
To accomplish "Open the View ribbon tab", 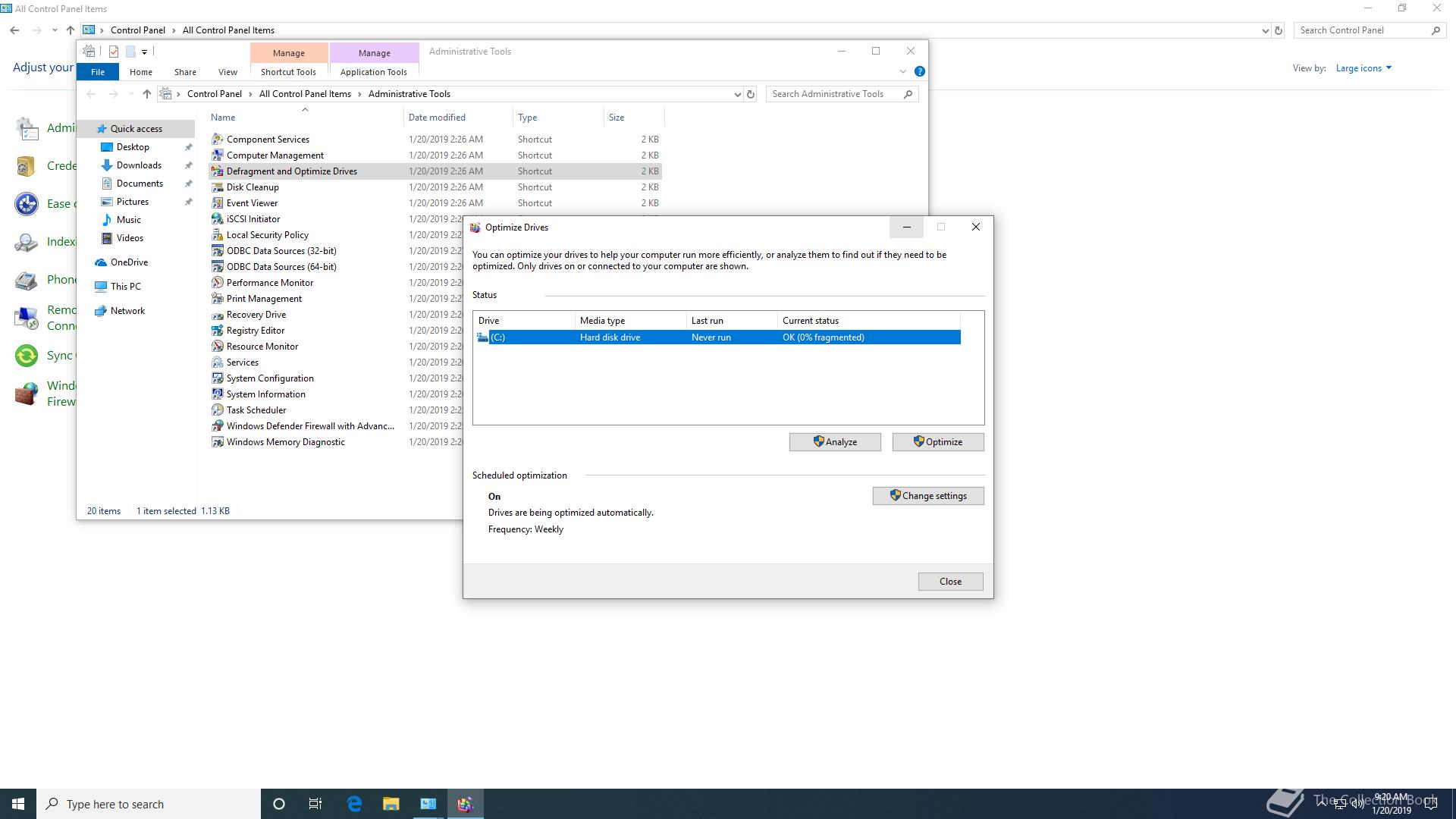I will [227, 72].
